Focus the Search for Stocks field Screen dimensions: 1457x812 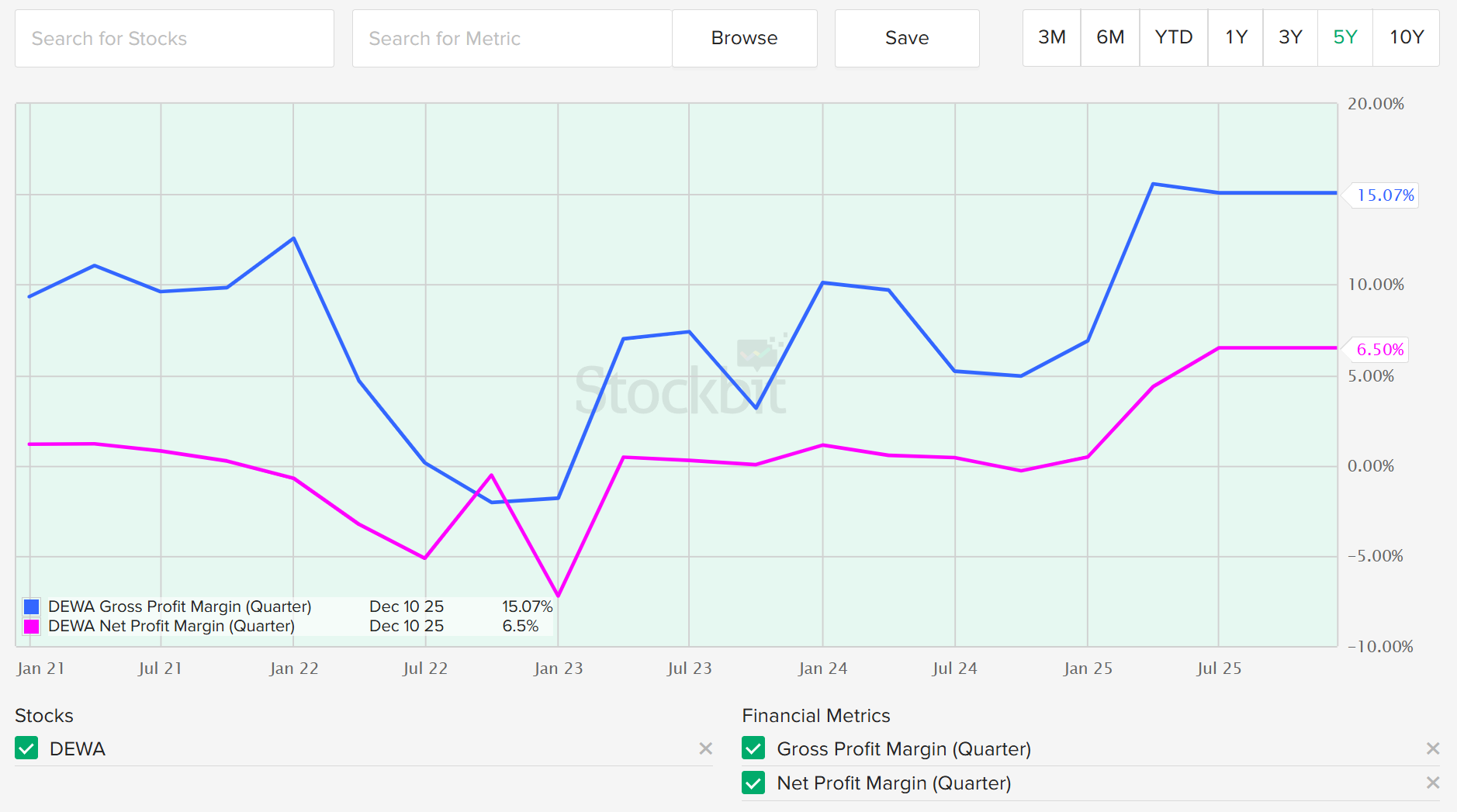[175, 38]
